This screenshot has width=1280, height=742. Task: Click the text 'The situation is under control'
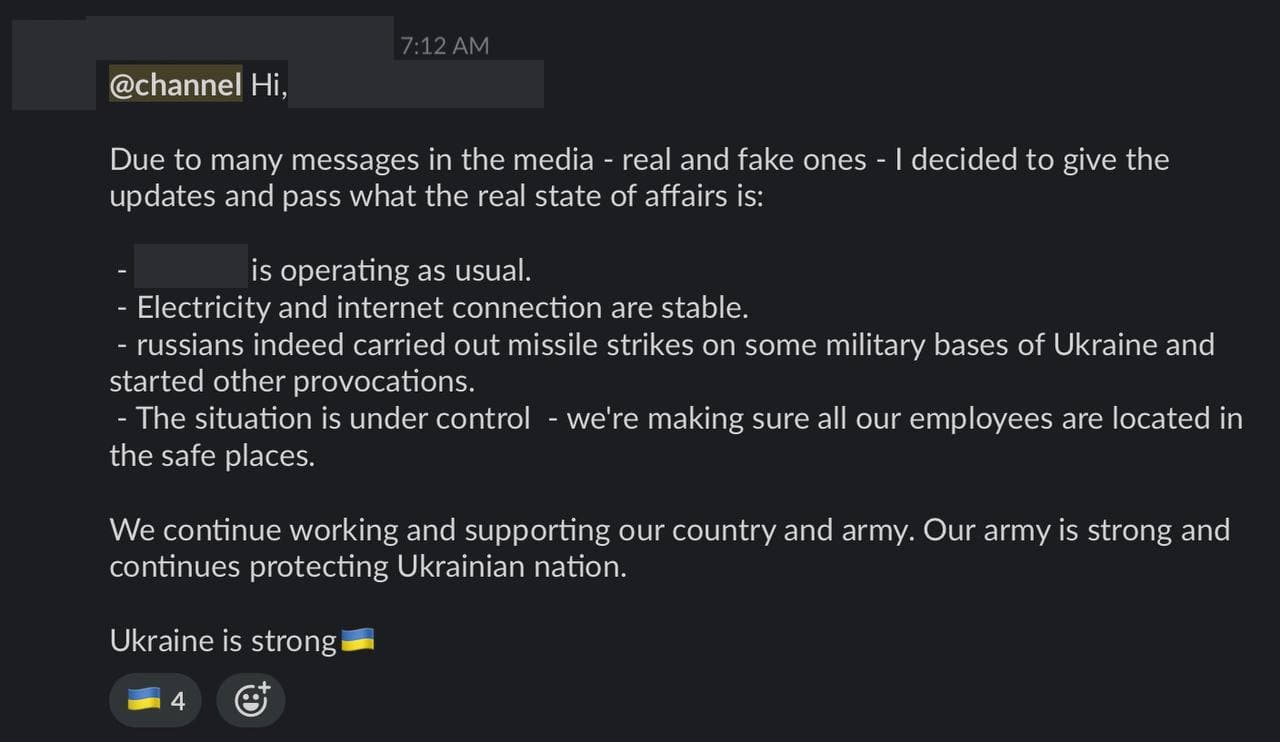point(333,418)
